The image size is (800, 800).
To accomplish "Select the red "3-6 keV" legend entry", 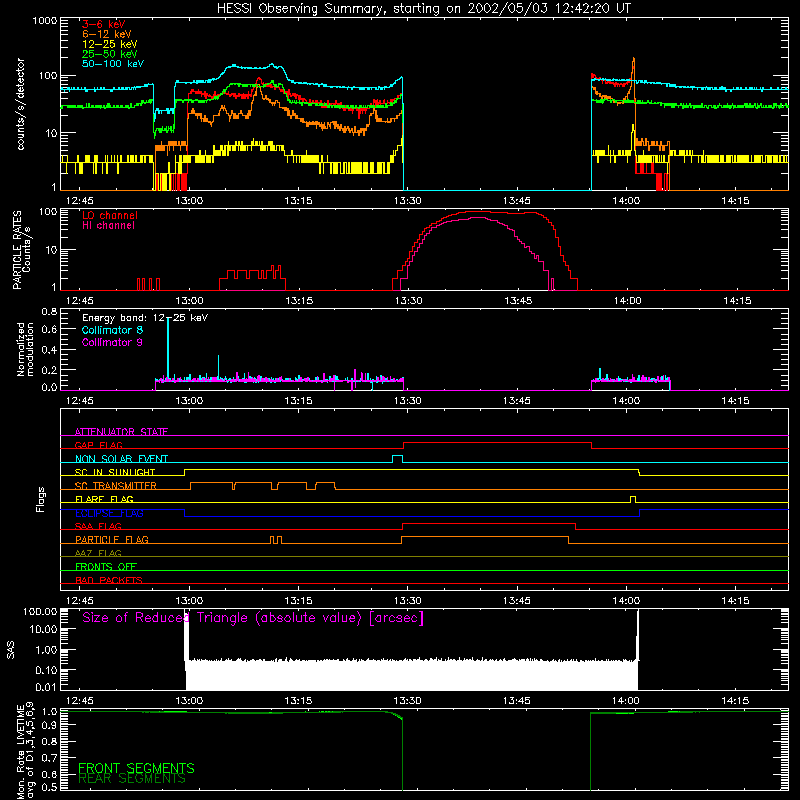I will (103, 24).
